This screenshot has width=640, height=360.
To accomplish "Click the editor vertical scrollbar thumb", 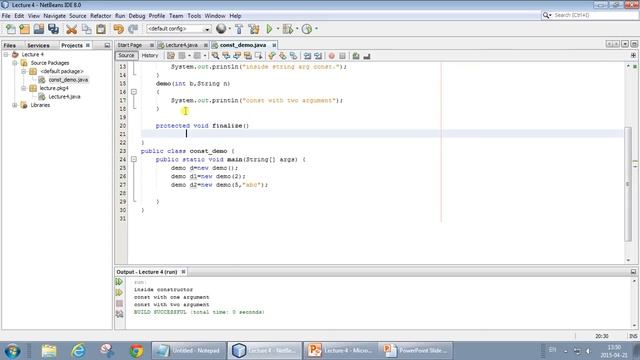I will pos(628,184).
